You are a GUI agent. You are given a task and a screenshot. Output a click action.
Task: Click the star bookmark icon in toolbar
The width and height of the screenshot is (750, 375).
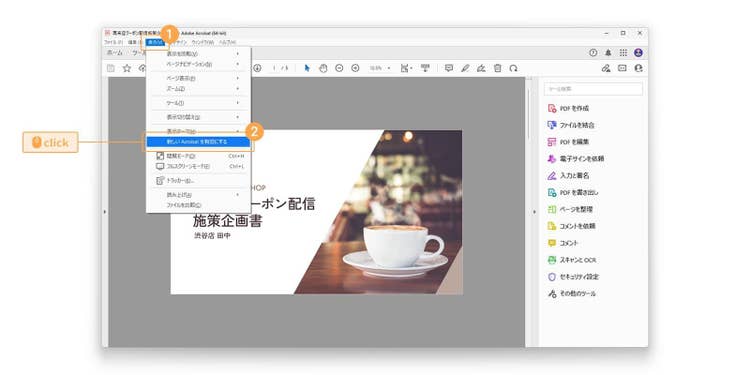pos(127,68)
